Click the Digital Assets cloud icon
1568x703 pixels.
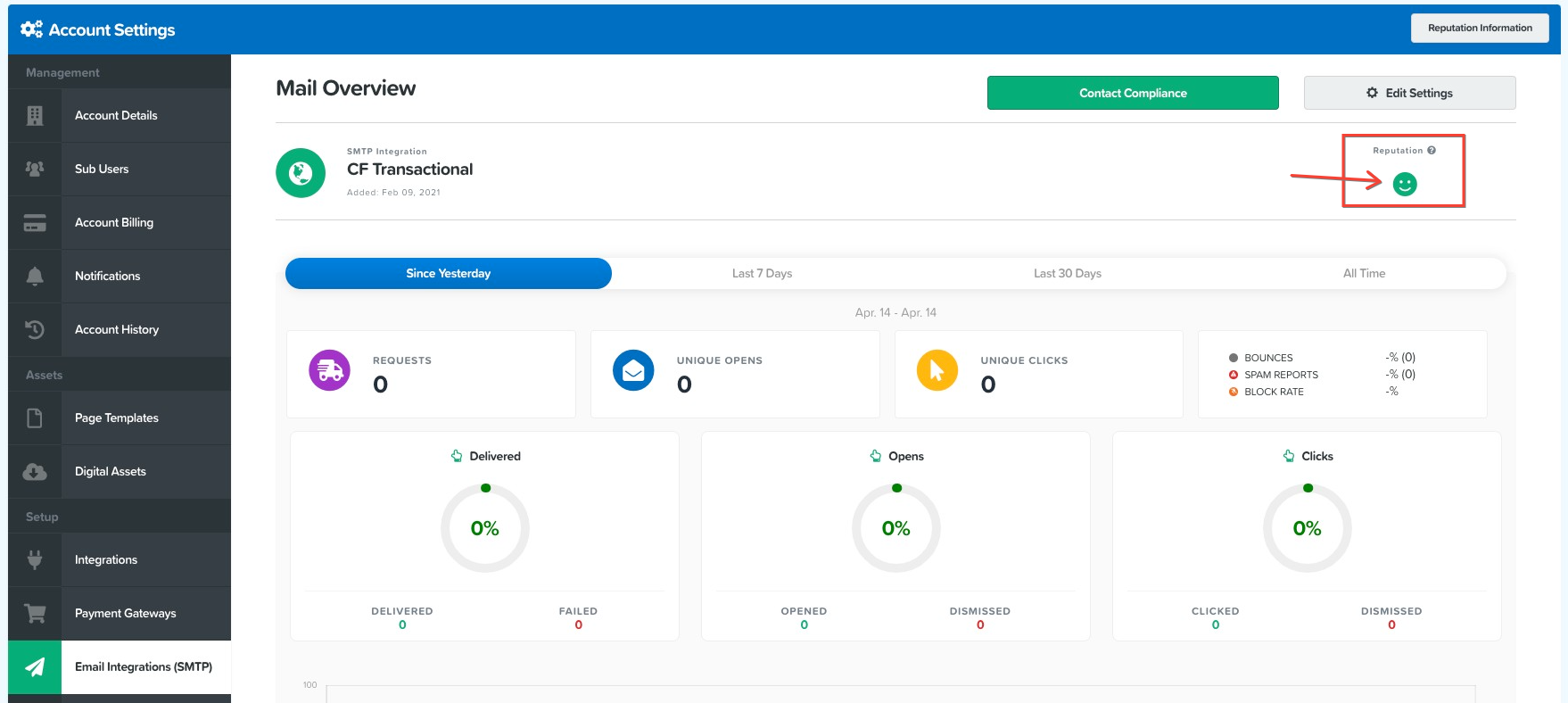35,471
